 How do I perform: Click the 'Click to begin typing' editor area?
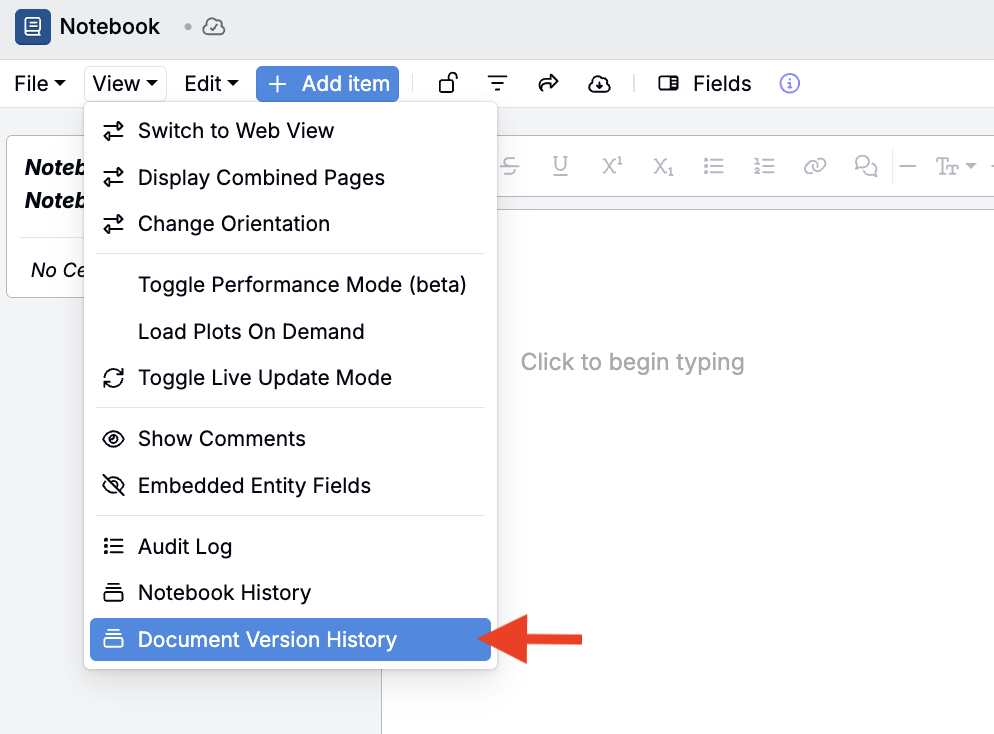pos(632,362)
